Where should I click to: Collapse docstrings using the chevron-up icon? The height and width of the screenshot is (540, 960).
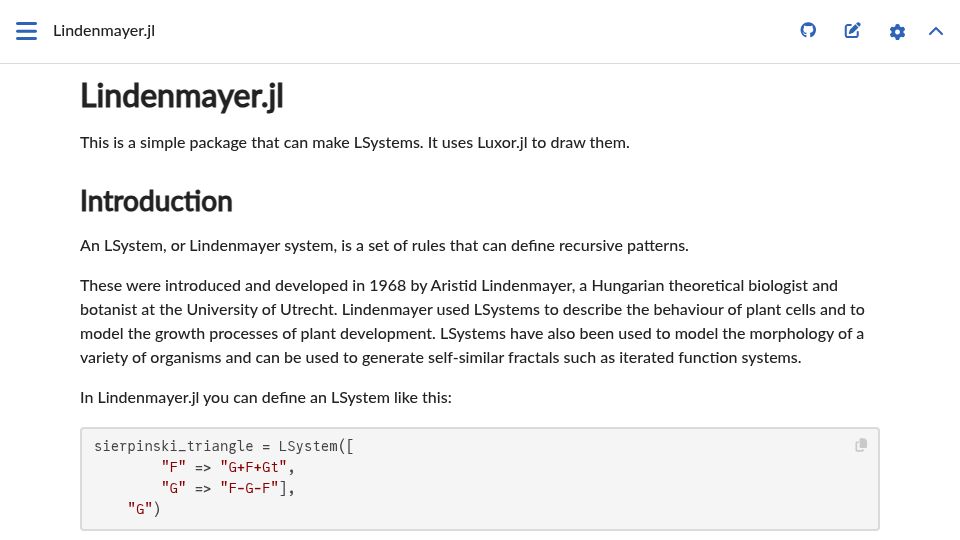[x=936, y=31]
